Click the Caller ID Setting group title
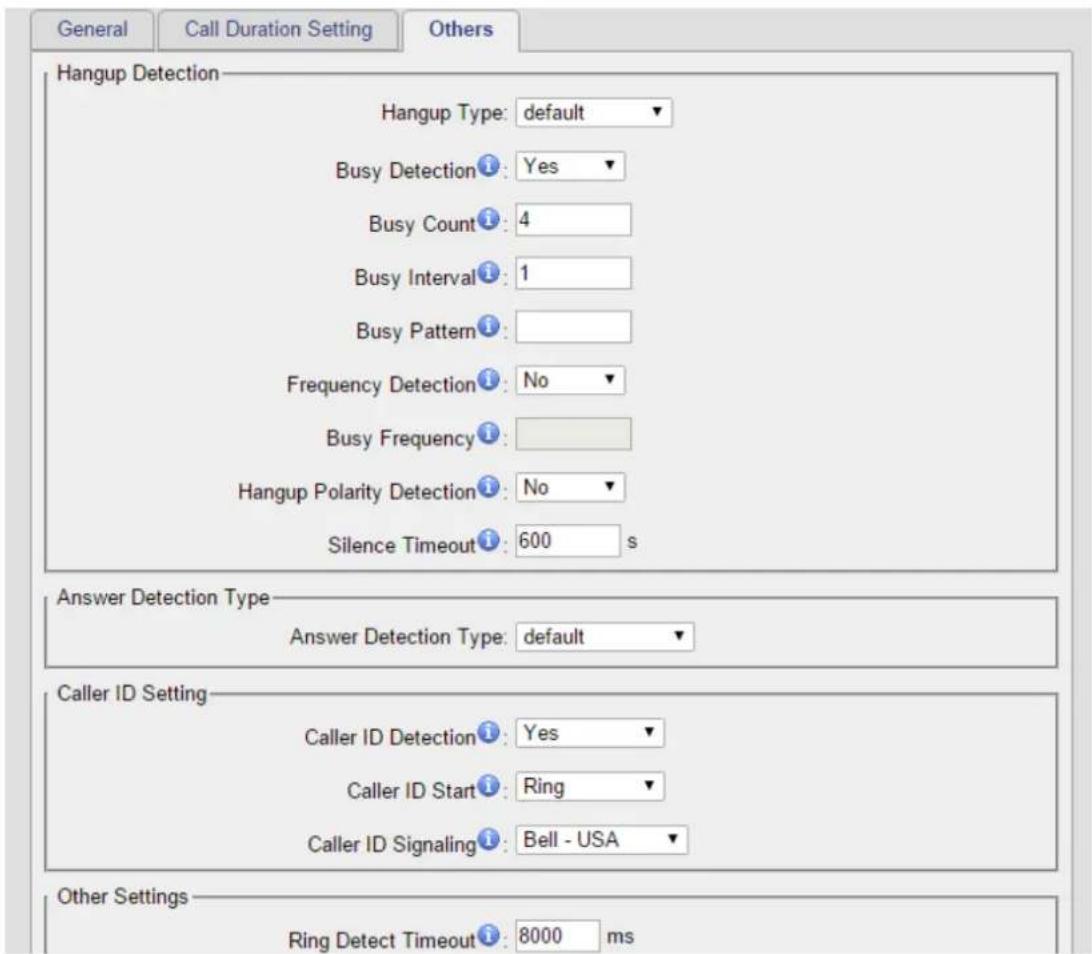Viewport: 1092px width, 954px height. pyautogui.click(x=132, y=694)
